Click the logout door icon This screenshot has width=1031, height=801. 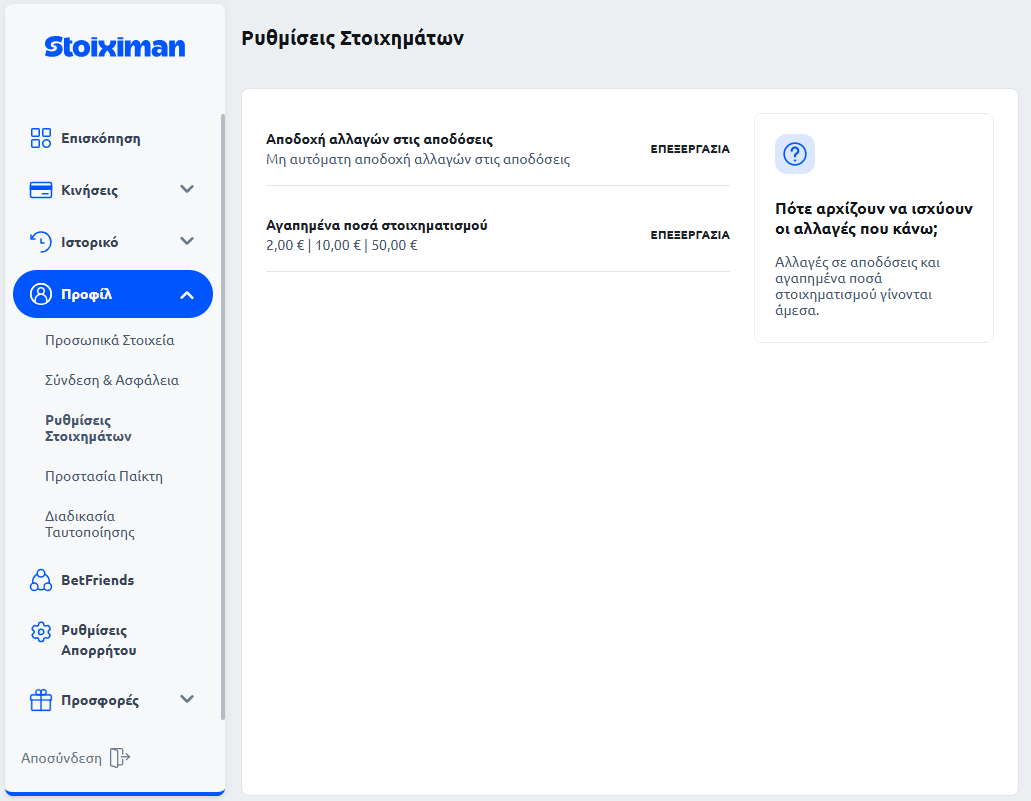click(120, 758)
